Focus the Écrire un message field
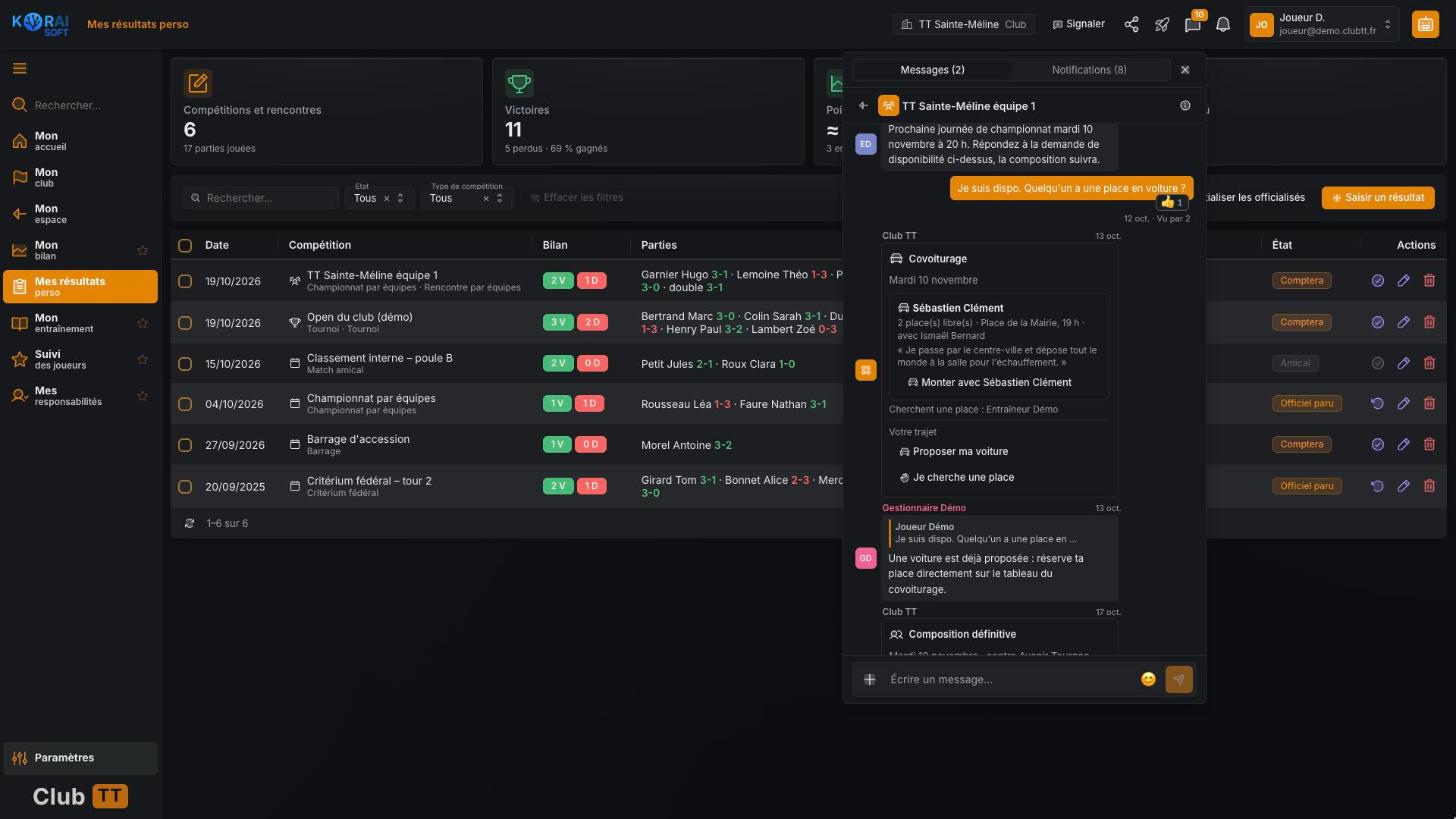Viewport: 1456px width, 819px height. tap(1010, 680)
